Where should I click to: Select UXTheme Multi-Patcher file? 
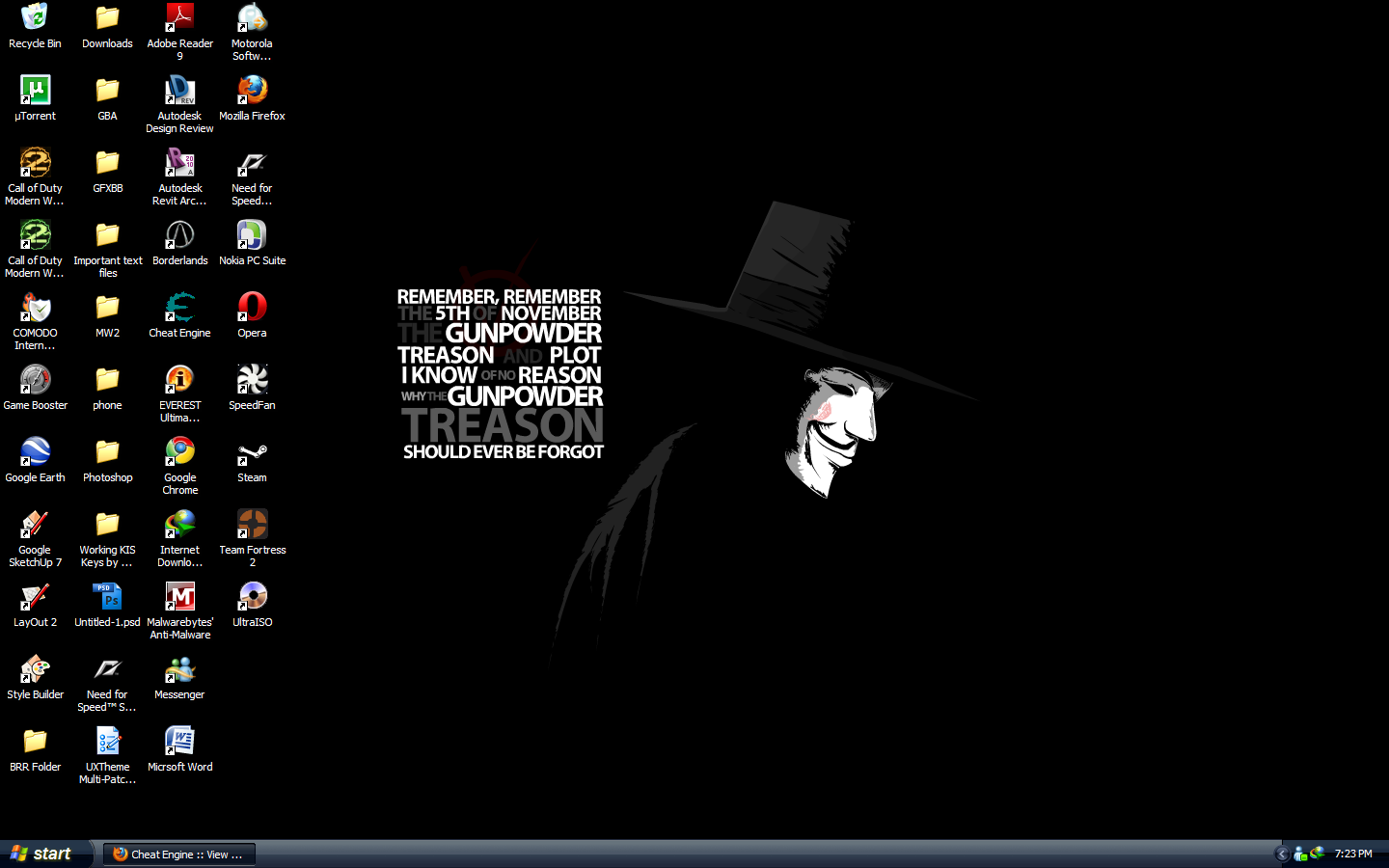107,755
